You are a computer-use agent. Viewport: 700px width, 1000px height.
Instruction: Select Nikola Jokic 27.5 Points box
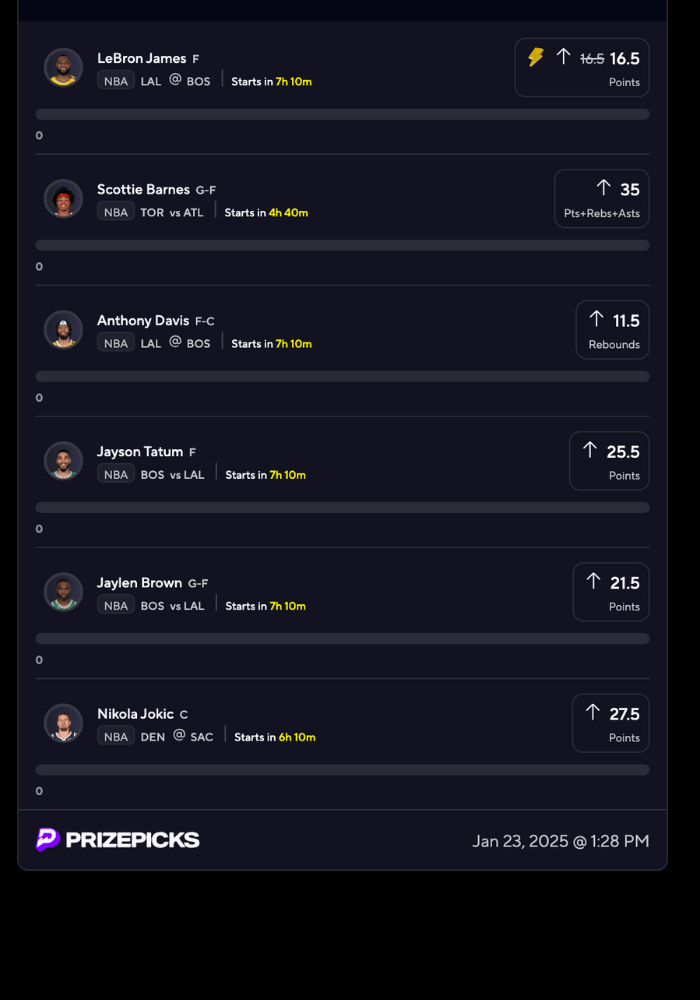[610, 723]
